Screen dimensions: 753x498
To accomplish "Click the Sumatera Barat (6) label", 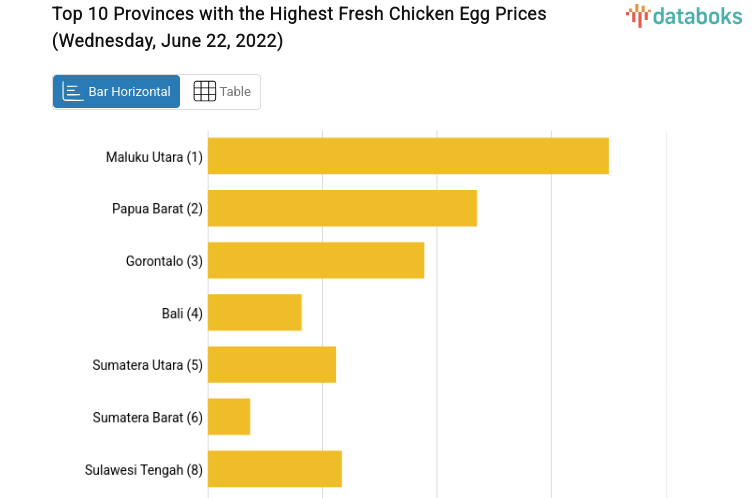I will pyautogui.click(x=147, y=417).
